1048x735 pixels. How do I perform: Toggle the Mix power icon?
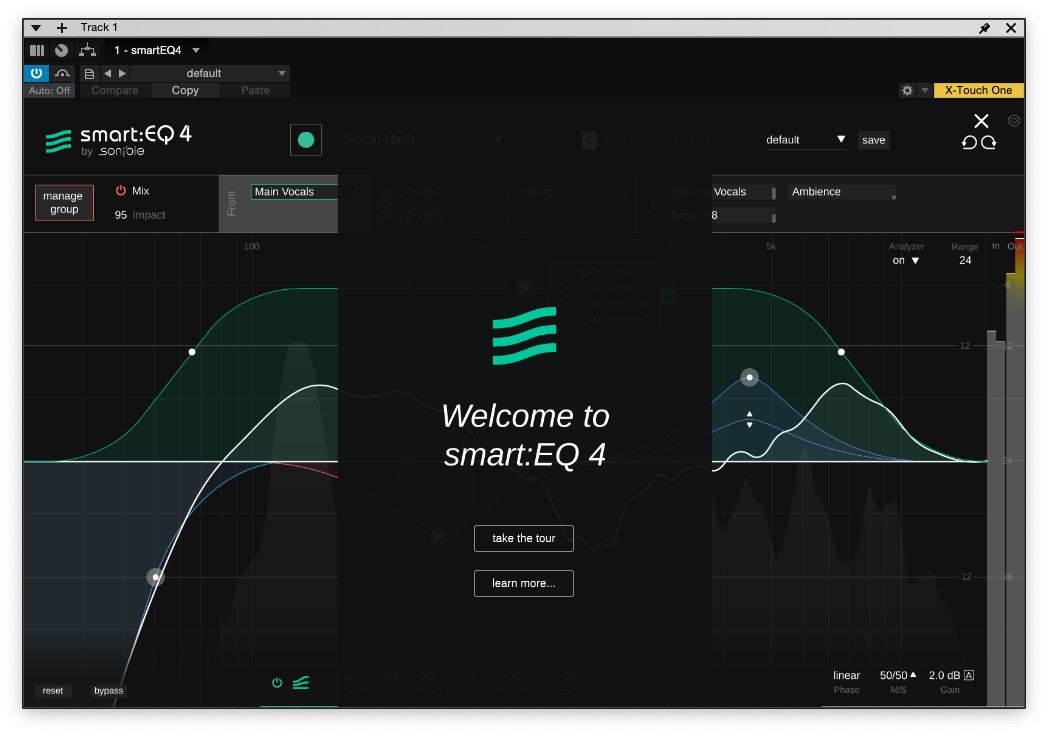click(x=121, y=190)
